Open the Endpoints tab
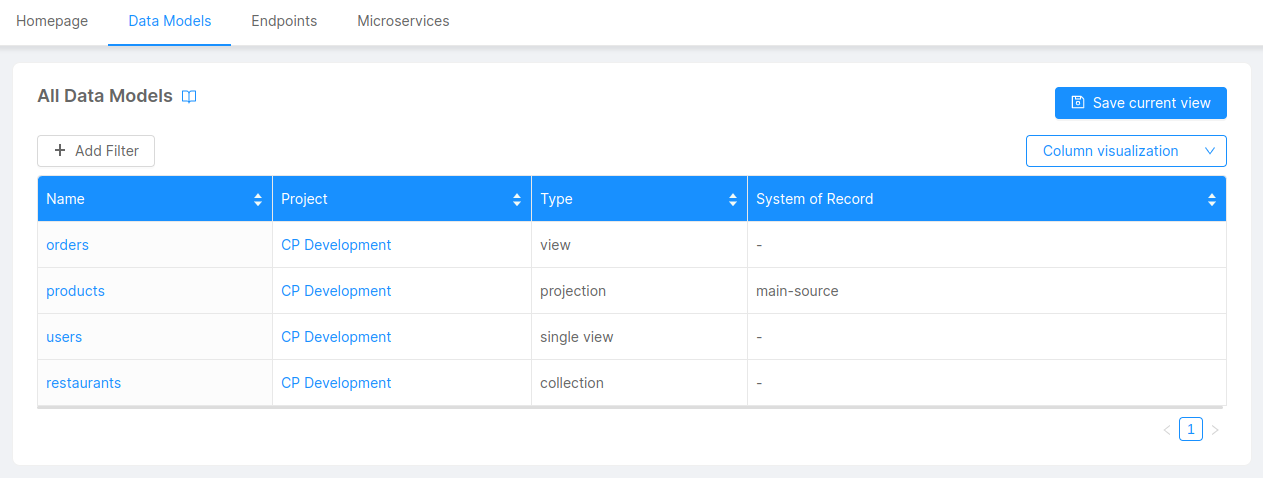 (284, 21)
